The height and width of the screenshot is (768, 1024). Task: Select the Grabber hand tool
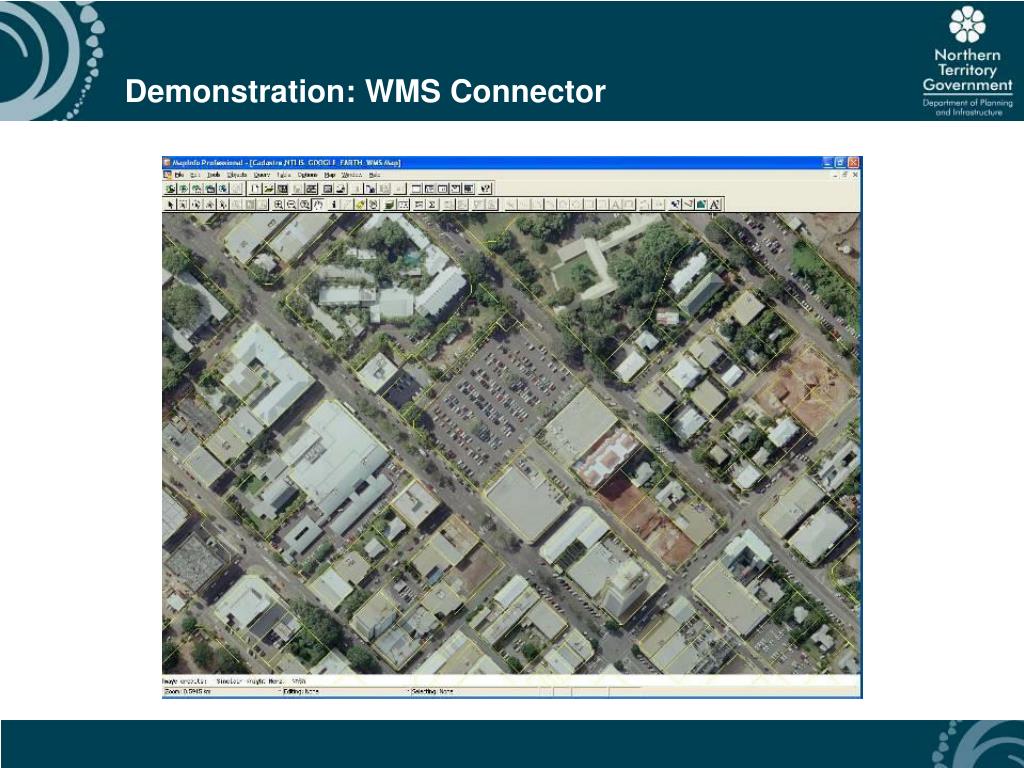coord(318,204)
